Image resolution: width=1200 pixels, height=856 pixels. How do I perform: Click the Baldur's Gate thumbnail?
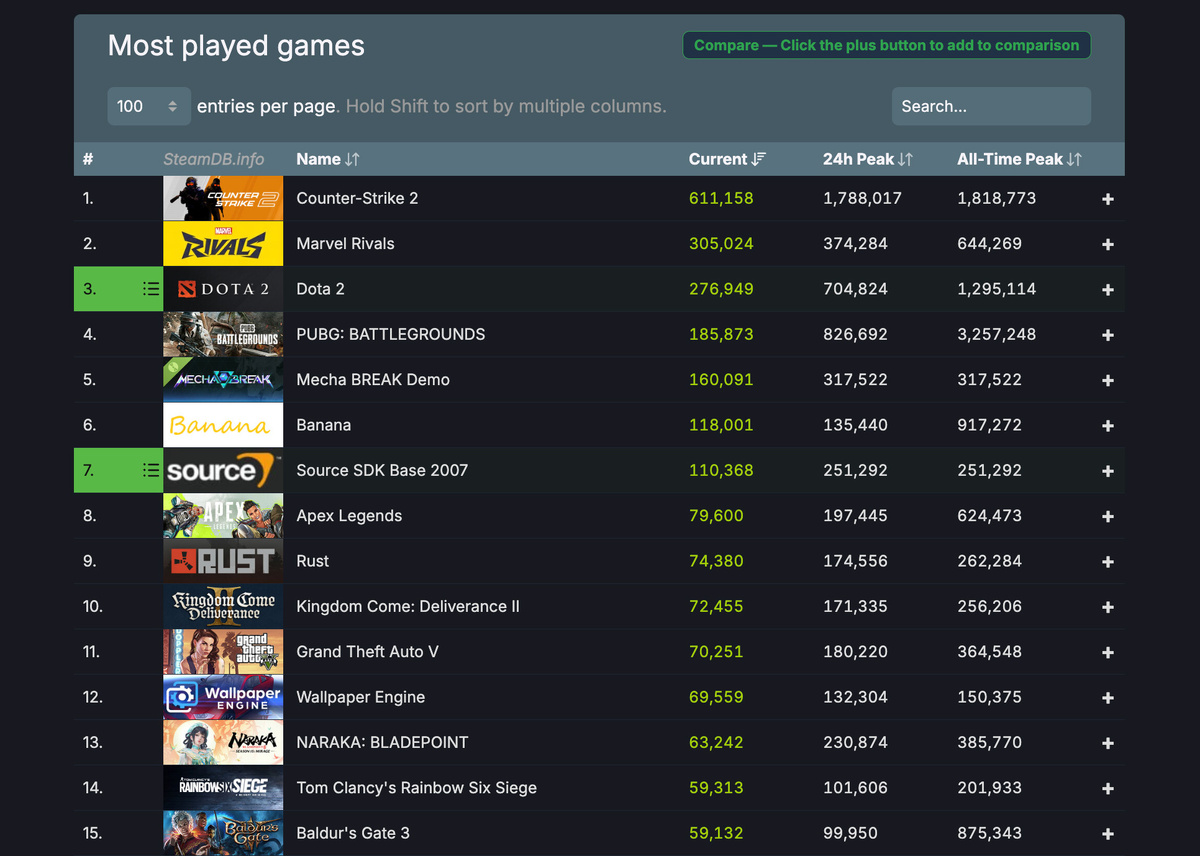223,833
